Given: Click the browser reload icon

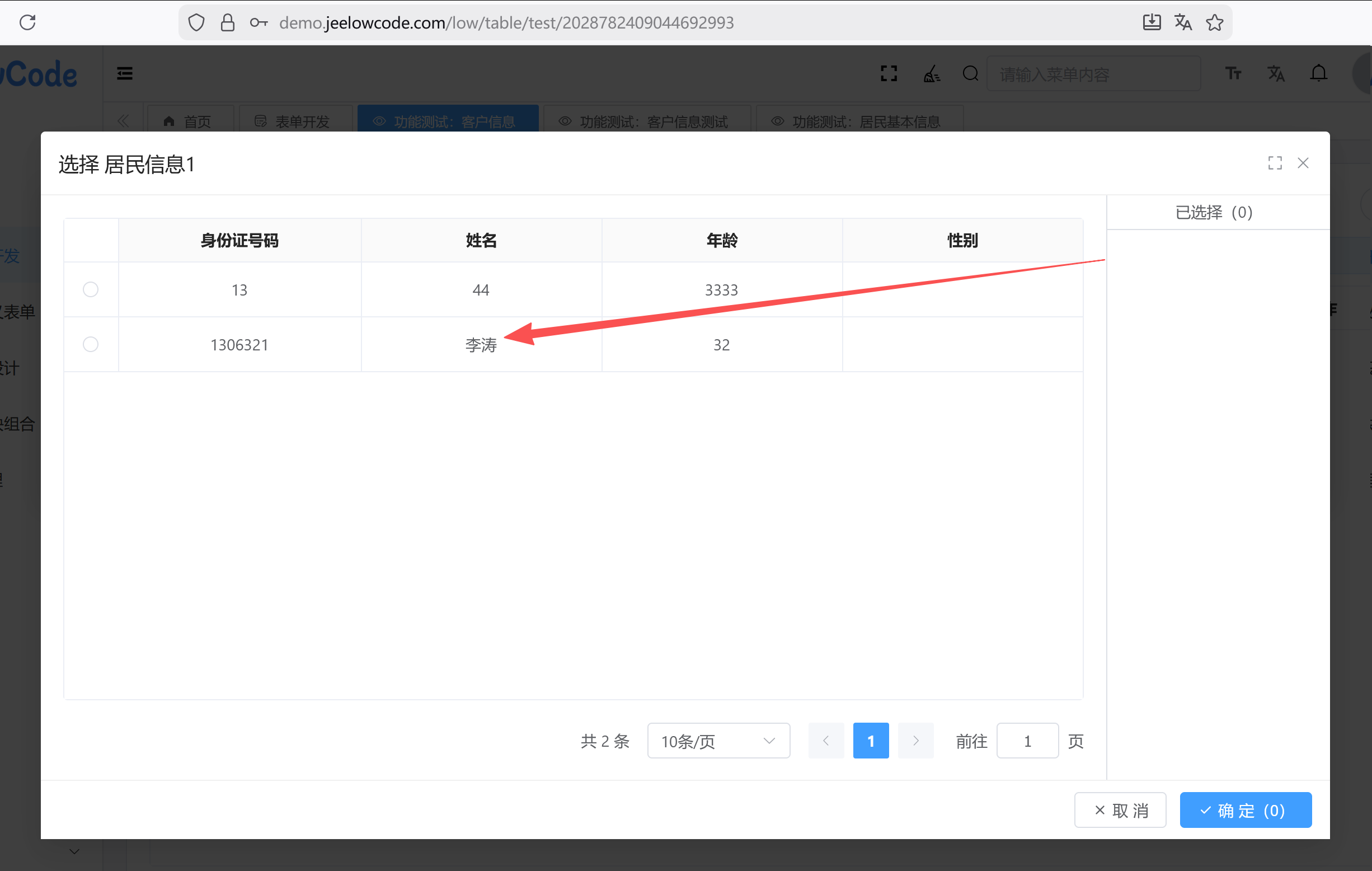Looking at the screenshot, I should pos(27,23).
